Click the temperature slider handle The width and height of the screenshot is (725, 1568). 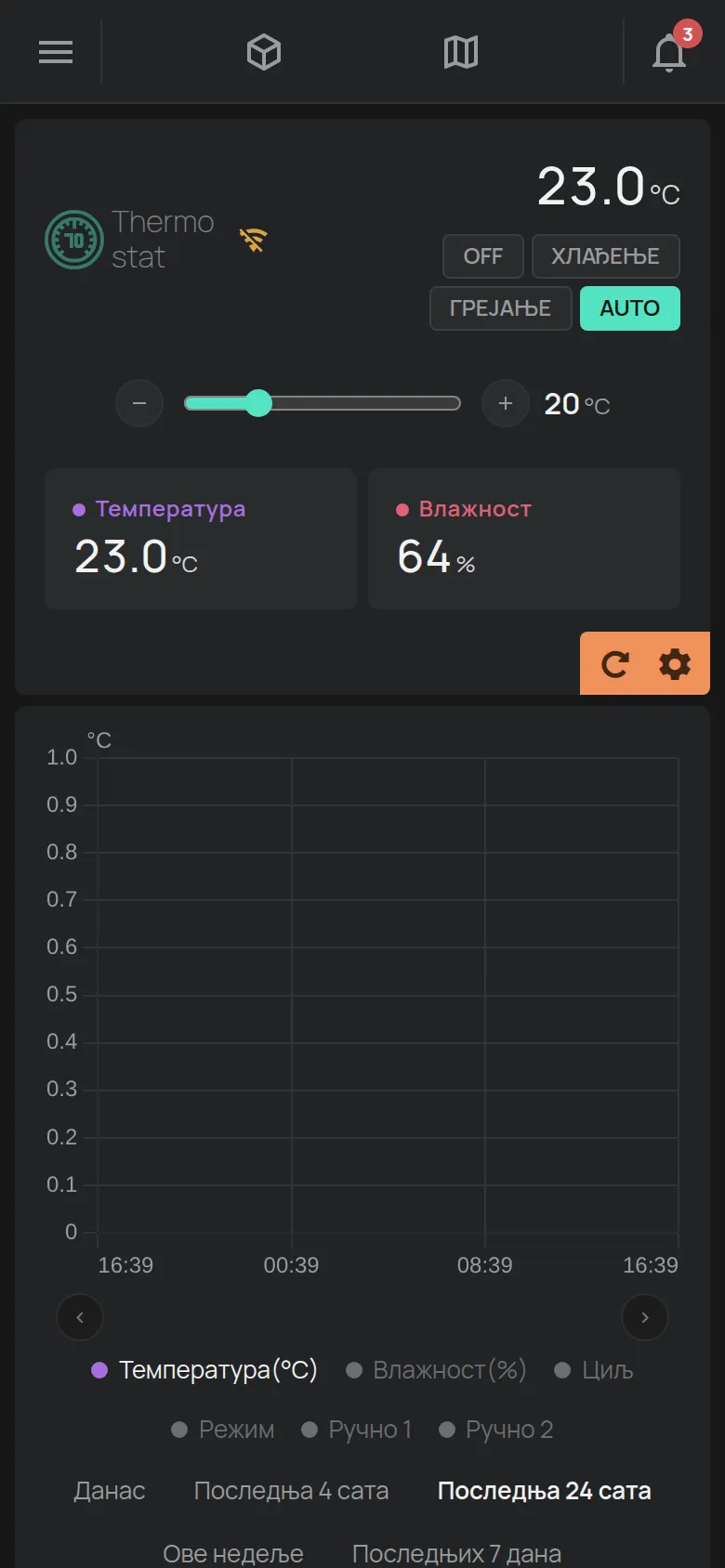(258, 402)
